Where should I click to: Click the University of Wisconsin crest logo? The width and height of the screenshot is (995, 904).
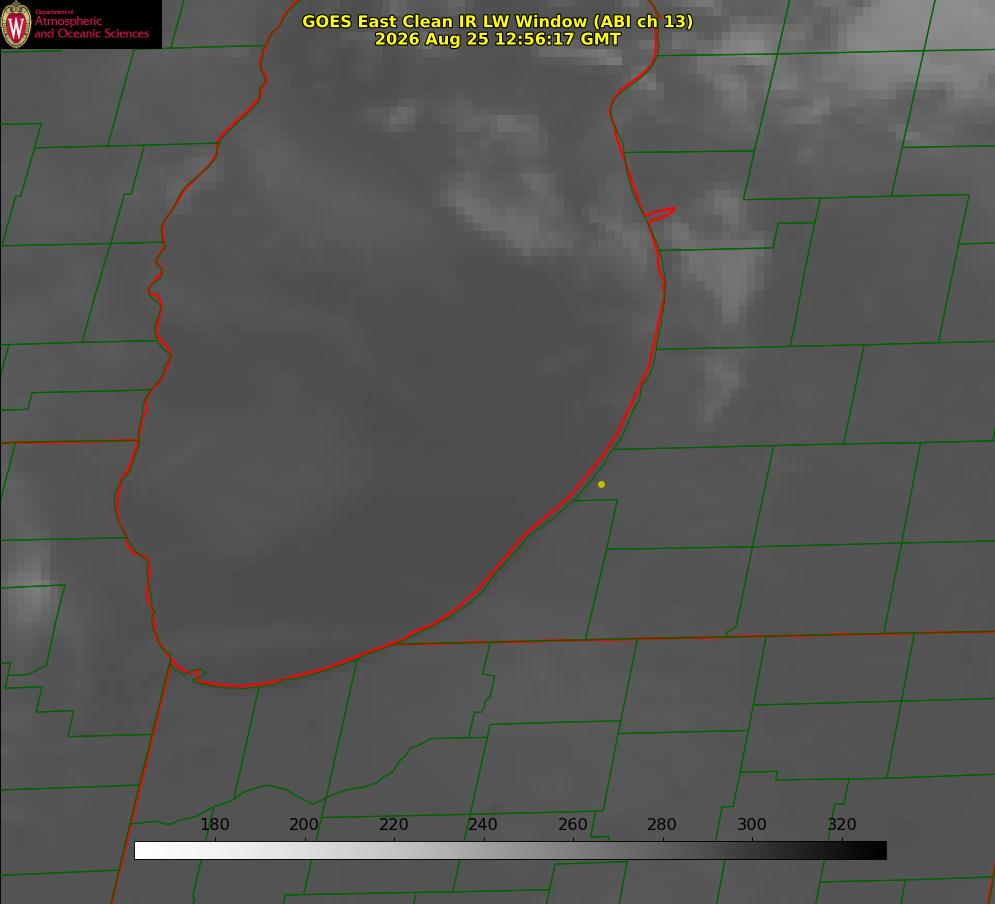[16, 25]
